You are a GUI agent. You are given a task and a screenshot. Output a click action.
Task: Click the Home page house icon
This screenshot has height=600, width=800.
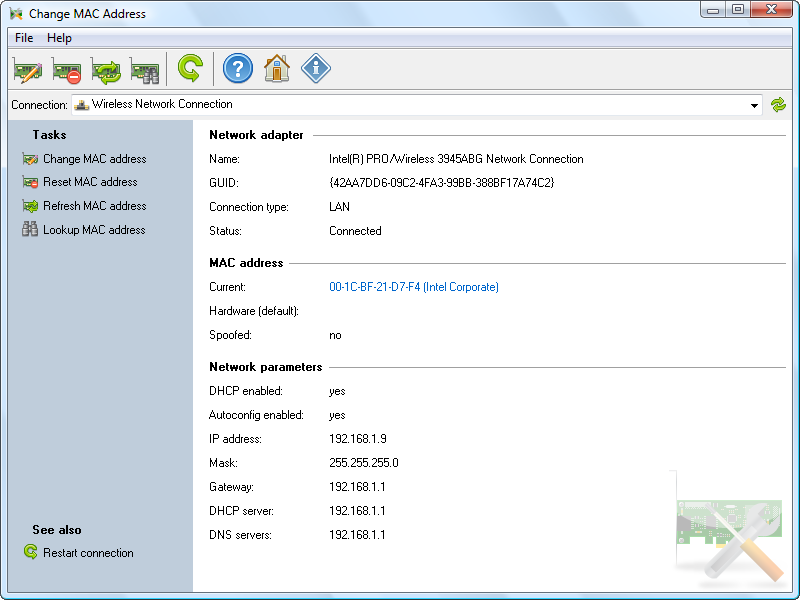pos(277,69)
